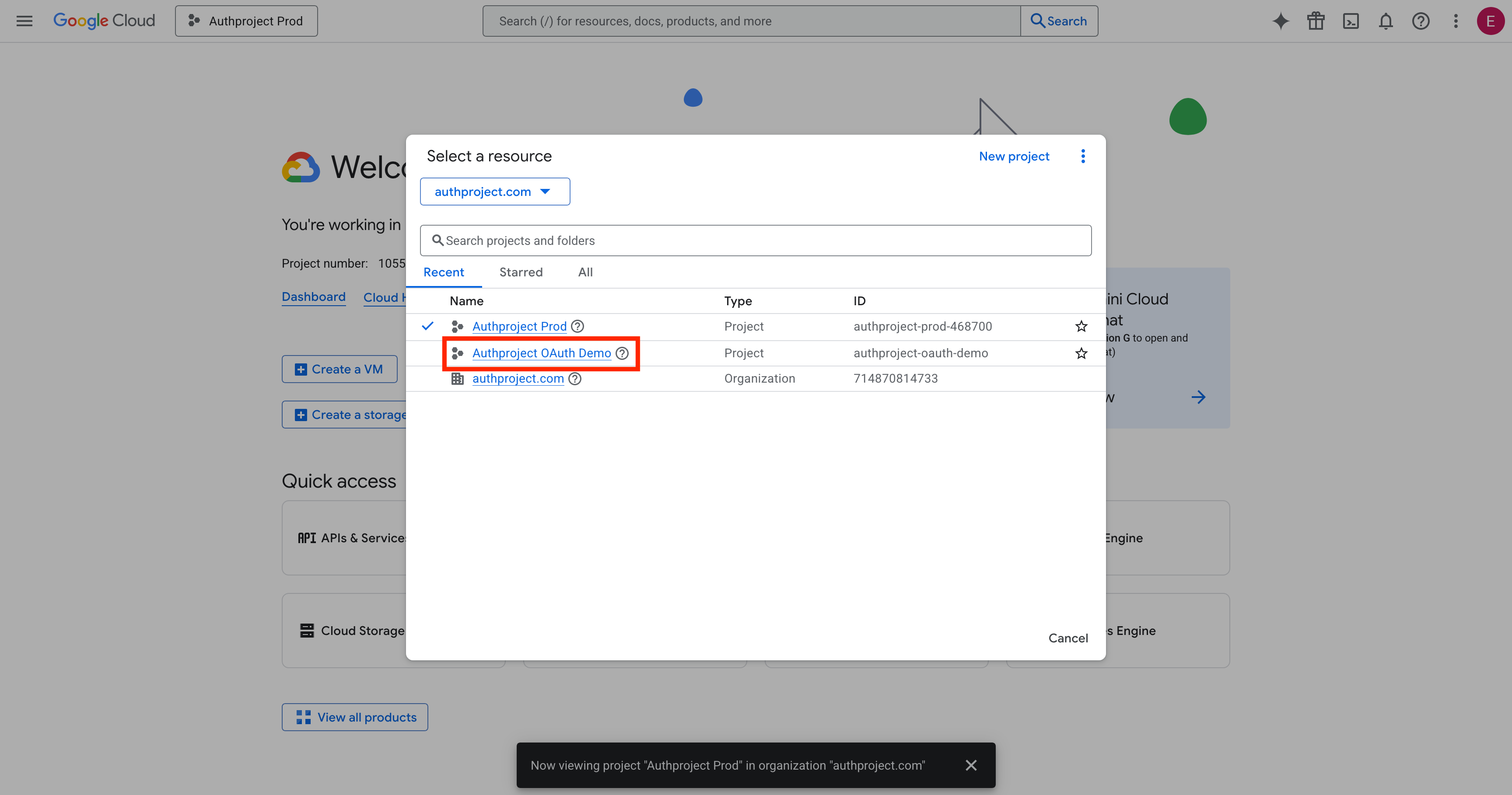Click the project icon beside Authproject Prod
Screen dimensions: 1512x795
click(x=457, y=326)
